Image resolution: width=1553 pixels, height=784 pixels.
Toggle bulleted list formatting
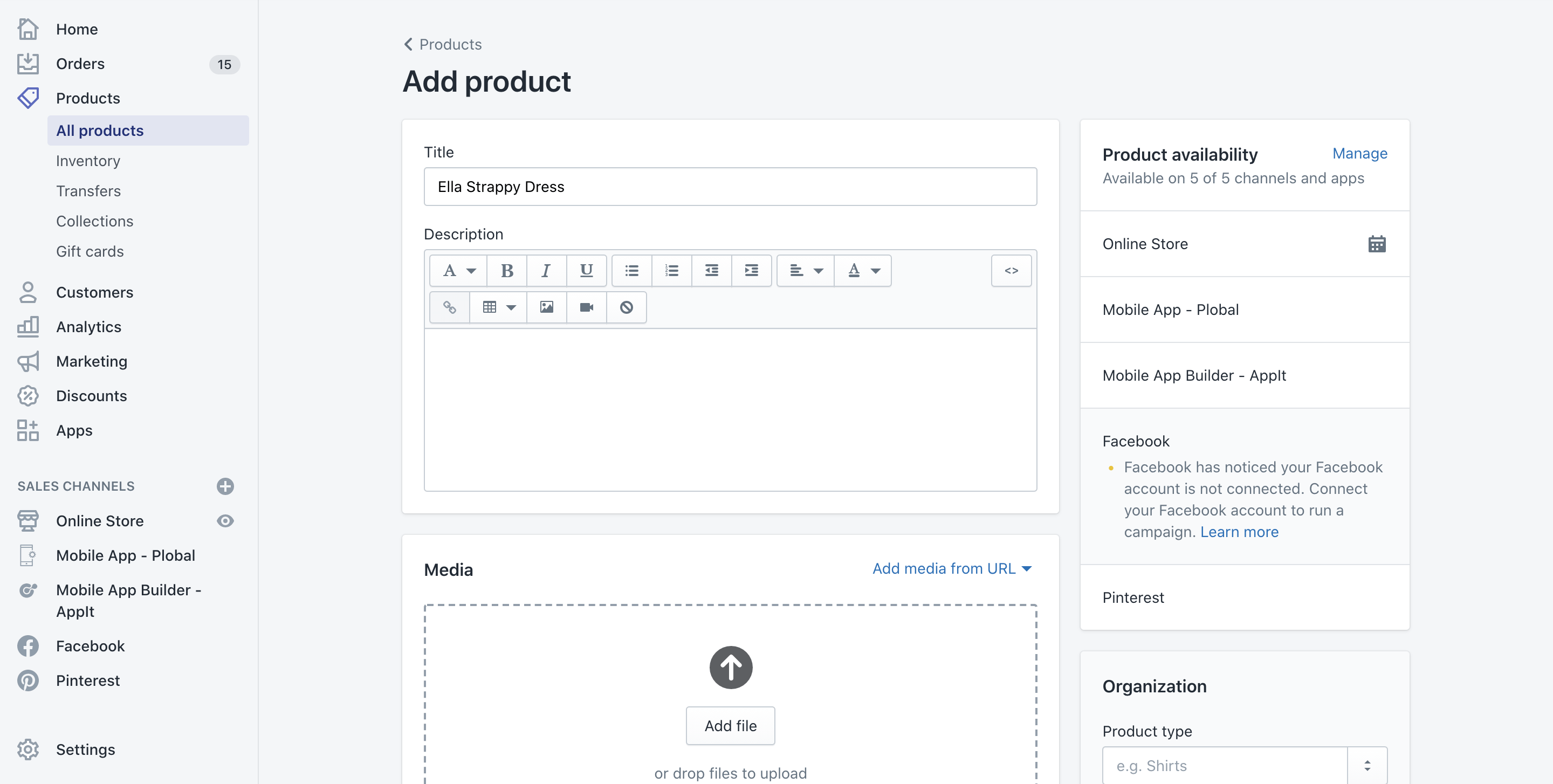coord(632,270)
